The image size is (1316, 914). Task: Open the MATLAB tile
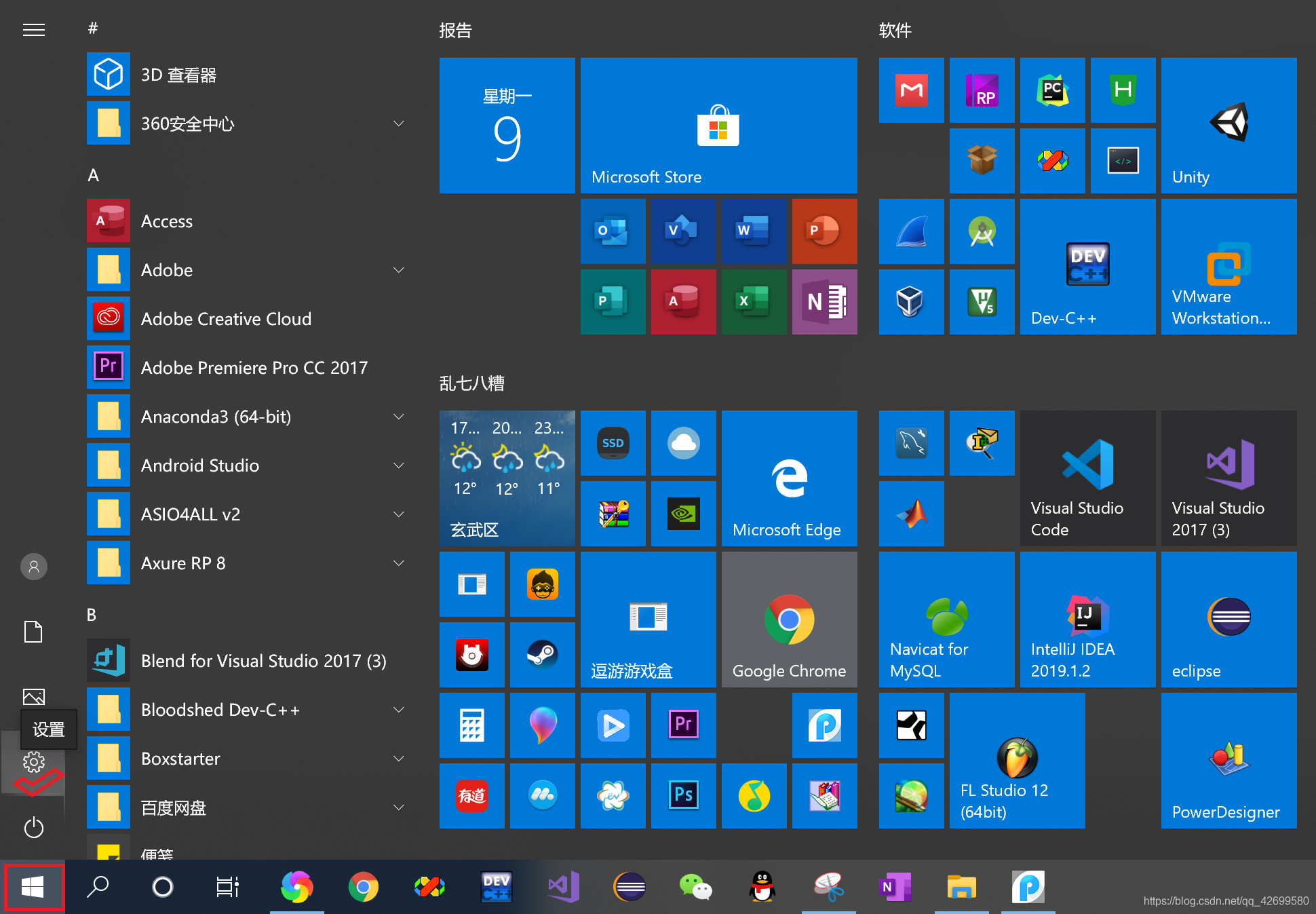tap(911, 514)
